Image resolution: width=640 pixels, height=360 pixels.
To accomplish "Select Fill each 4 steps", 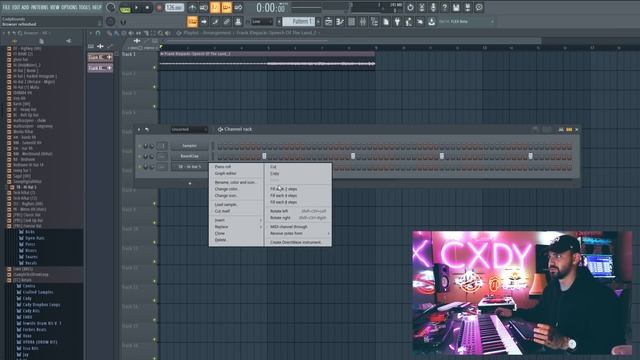I will tap(284, 196).
